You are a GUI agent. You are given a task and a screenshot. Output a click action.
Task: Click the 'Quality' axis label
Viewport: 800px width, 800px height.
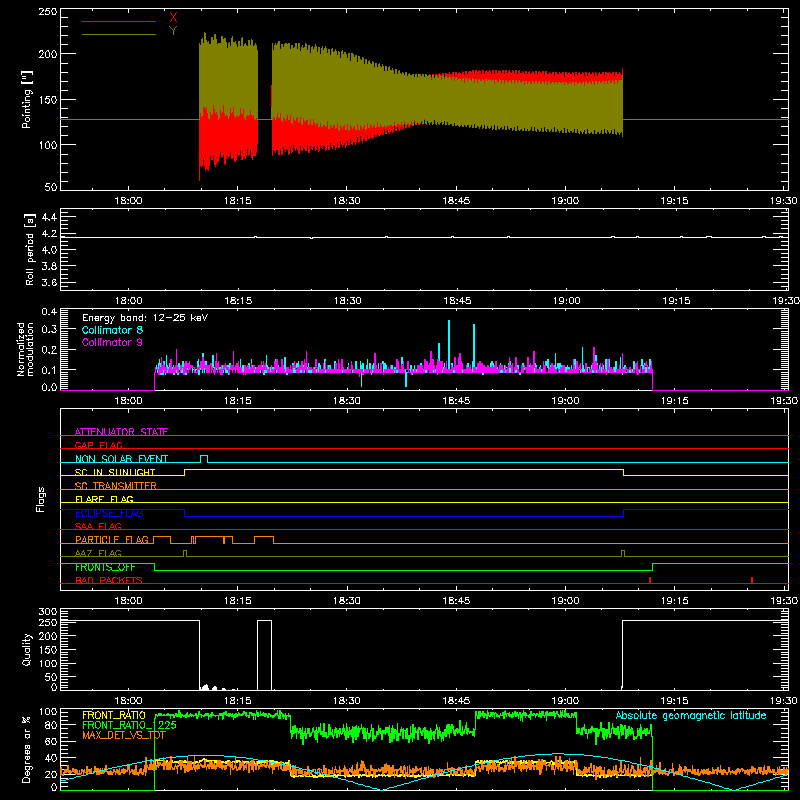[x=27, y=649]
